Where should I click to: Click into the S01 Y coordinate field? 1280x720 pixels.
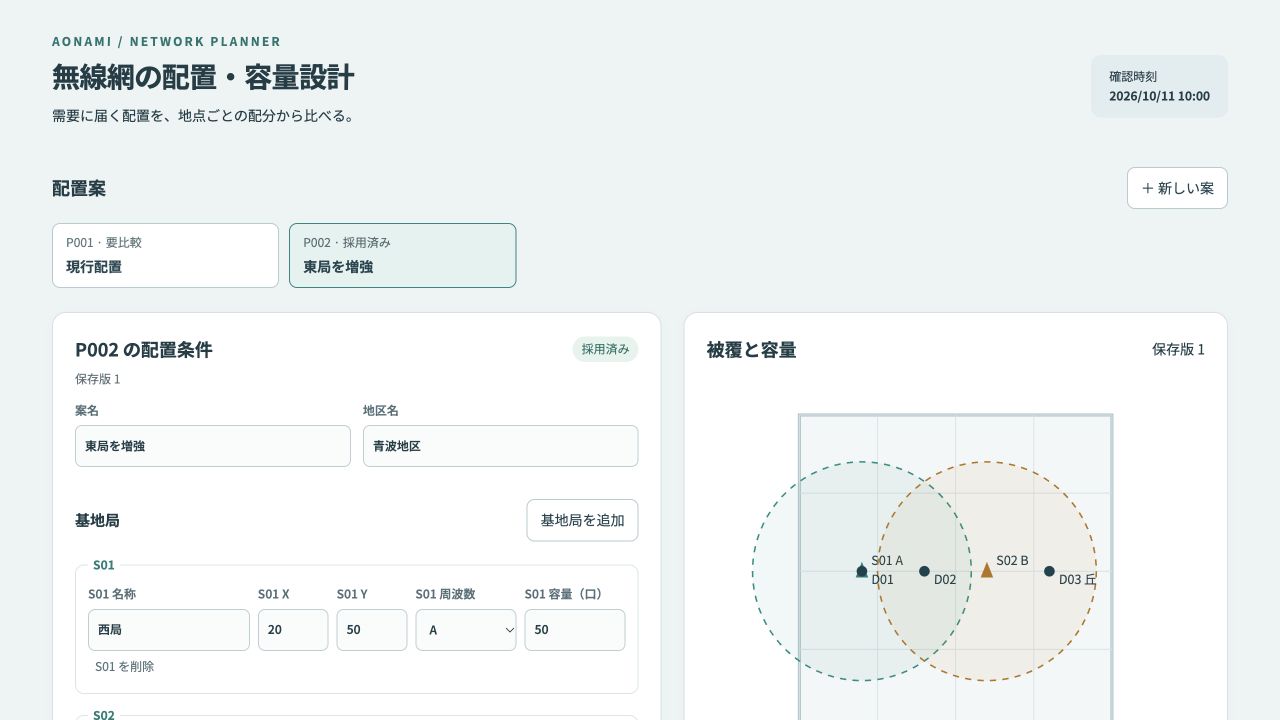372,630
